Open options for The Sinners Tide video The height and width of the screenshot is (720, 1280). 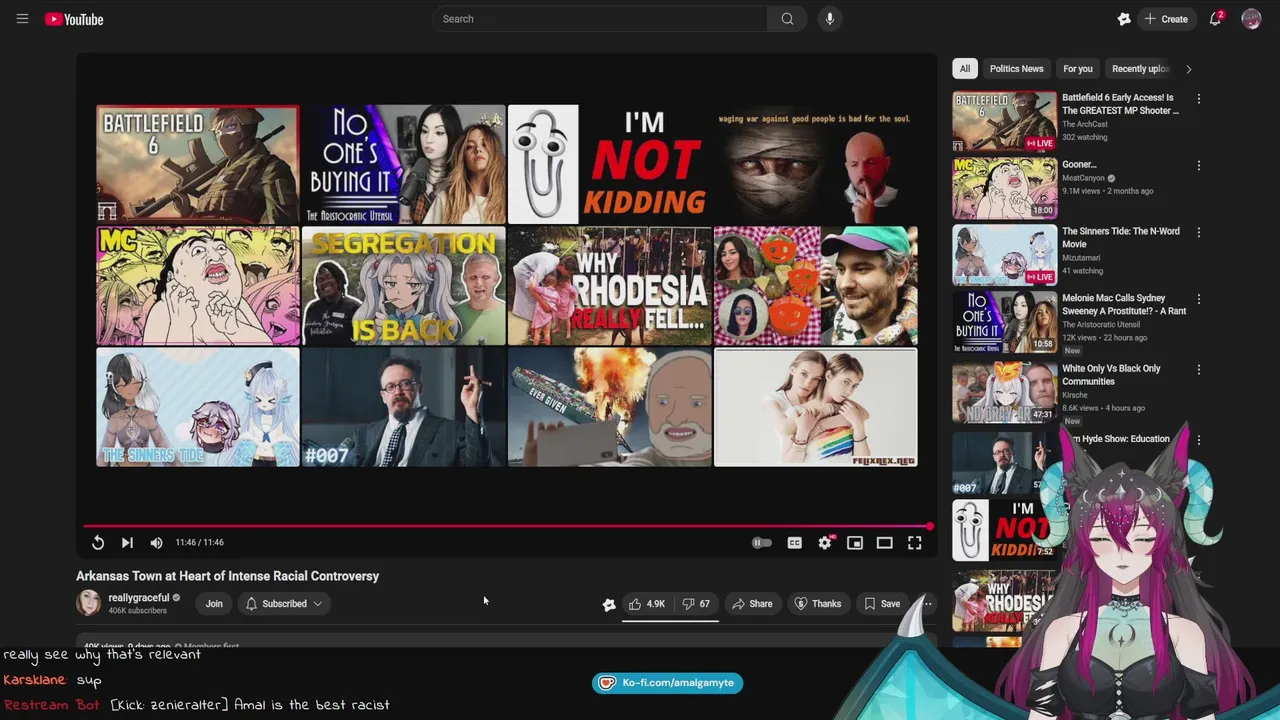click(x=1198, y=232)
